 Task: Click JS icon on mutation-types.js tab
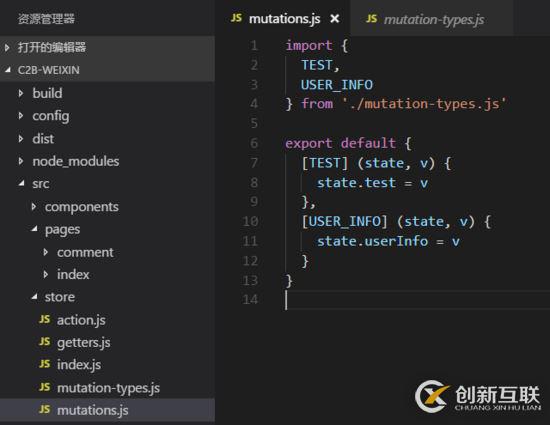(371, 19)
